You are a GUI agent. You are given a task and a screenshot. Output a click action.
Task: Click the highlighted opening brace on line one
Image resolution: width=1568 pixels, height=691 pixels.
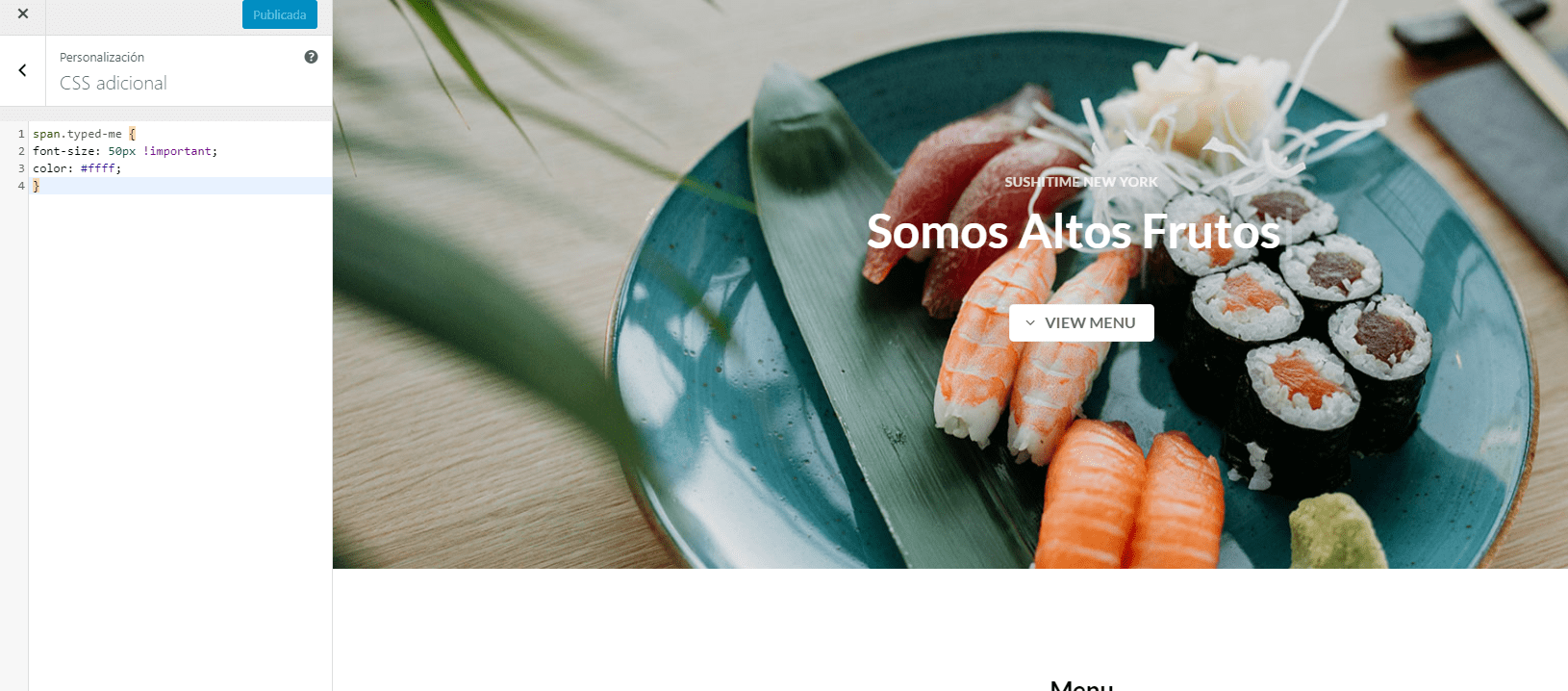[x=133, y=134]
